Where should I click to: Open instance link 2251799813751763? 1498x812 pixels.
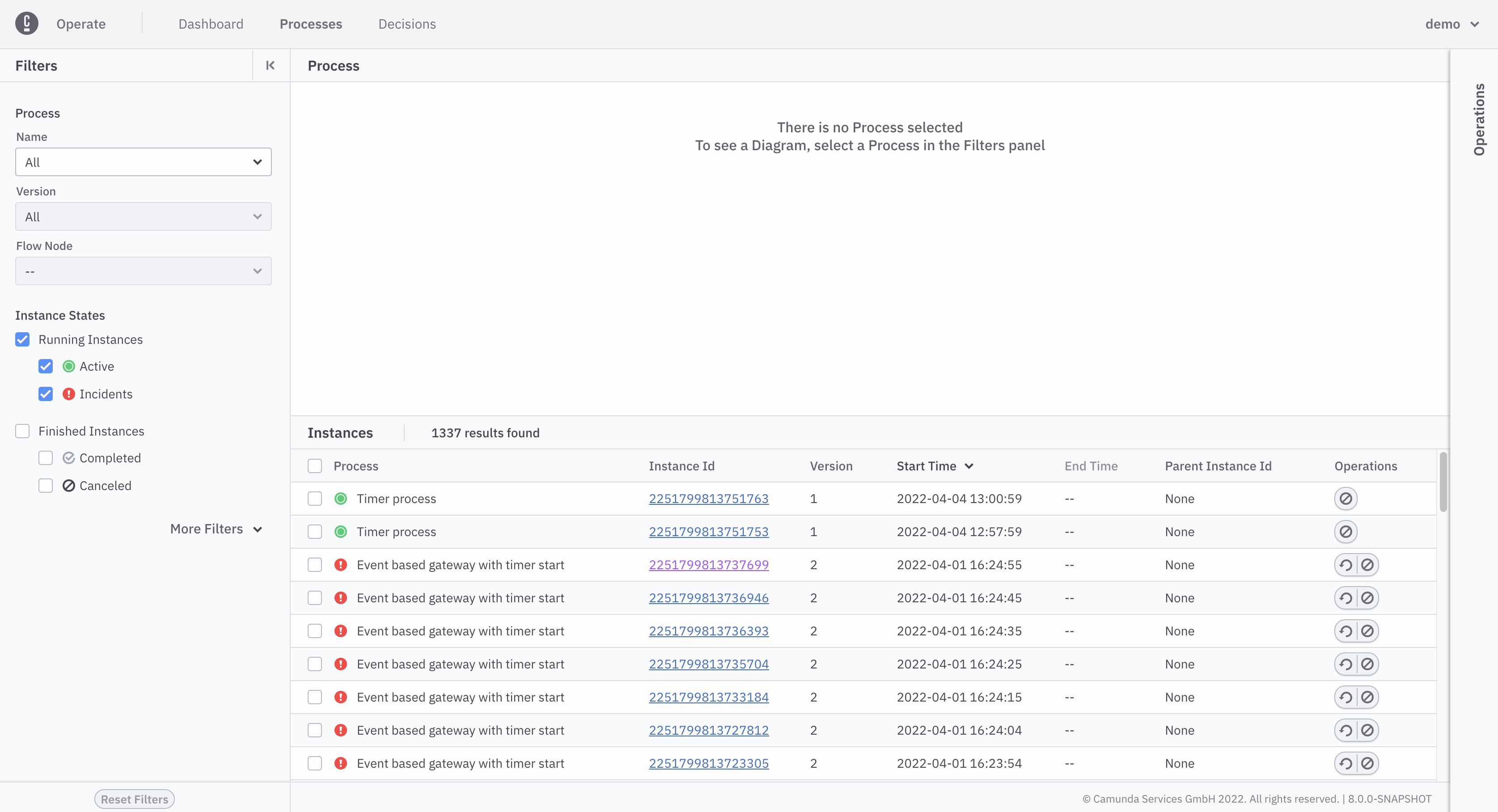(709, 498)
